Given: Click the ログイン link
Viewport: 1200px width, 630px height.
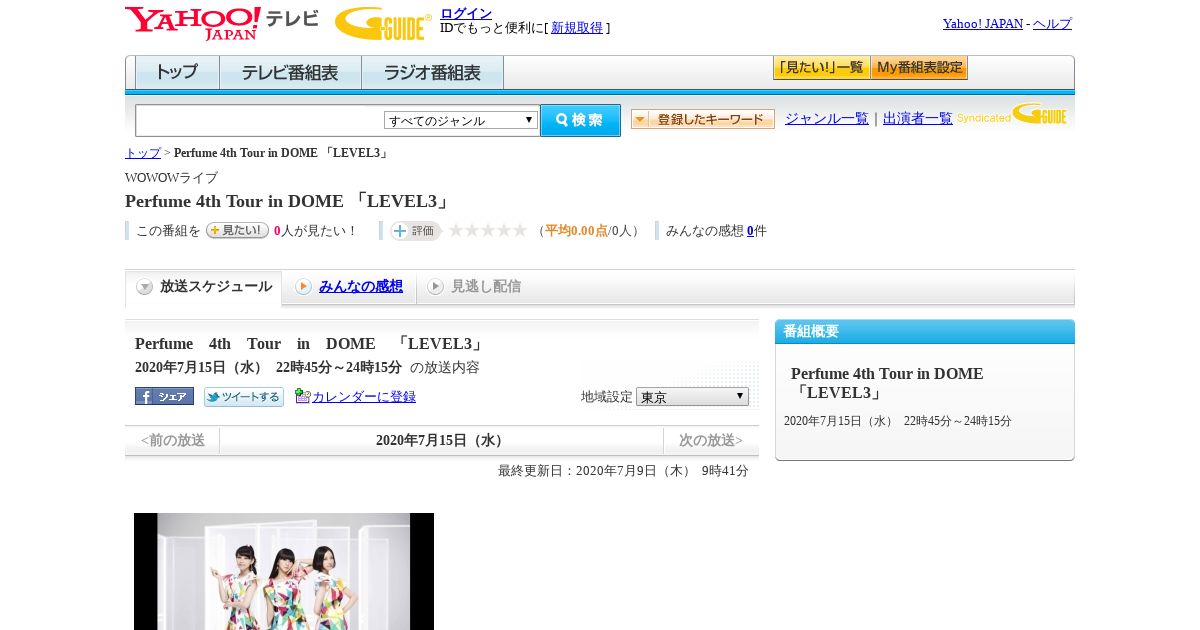Looking at the screenshot, I should point(466,13).
